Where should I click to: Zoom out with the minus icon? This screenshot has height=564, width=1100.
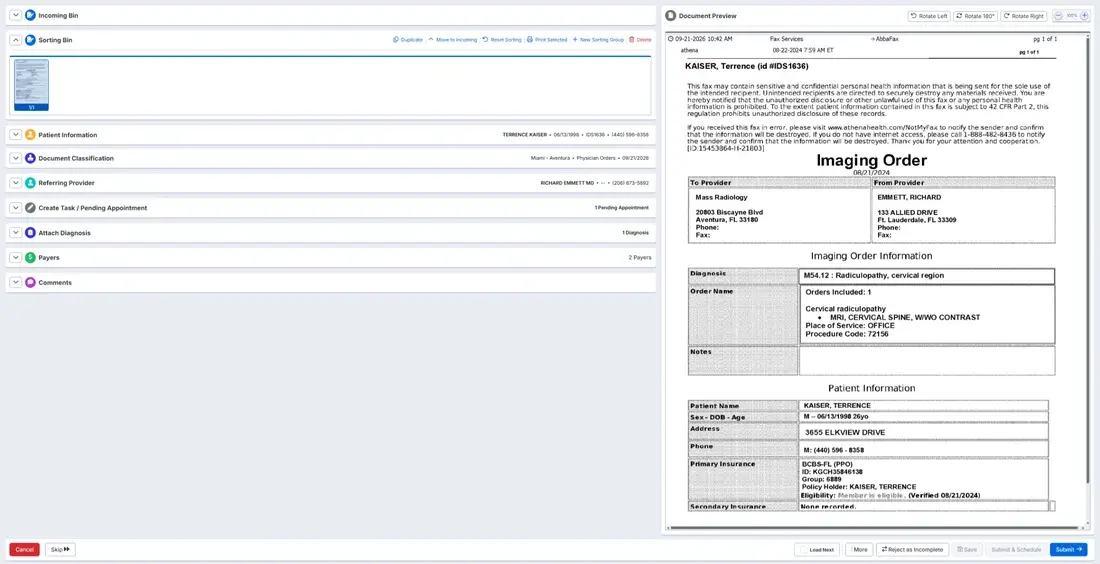tap(1058, 15)
